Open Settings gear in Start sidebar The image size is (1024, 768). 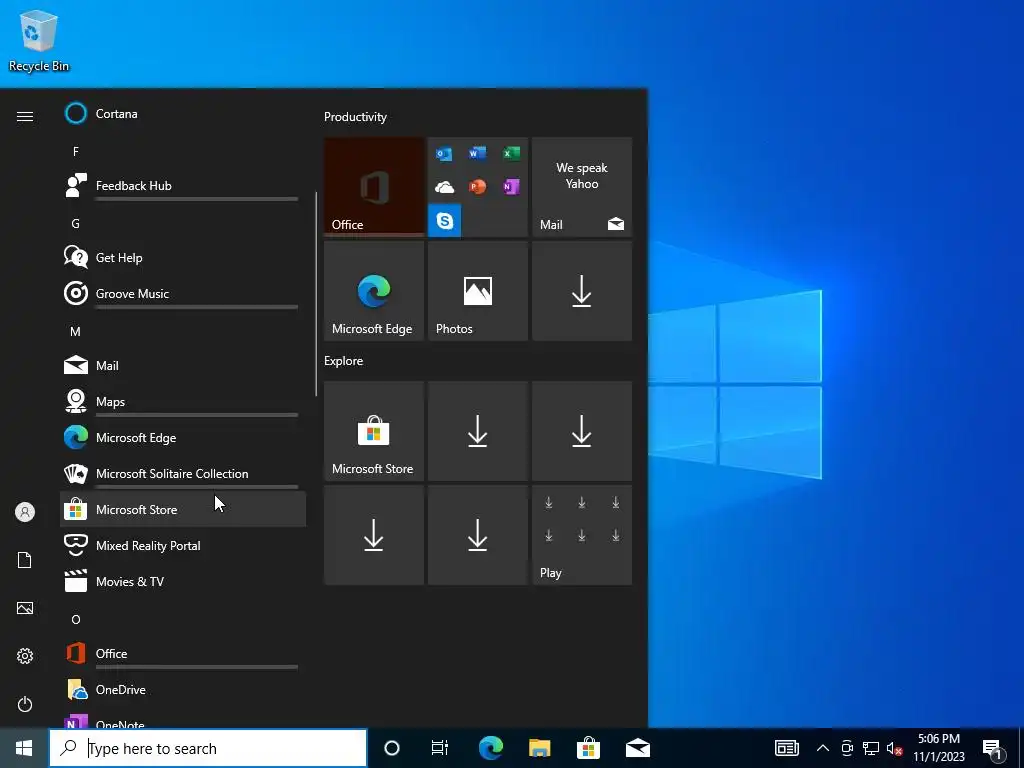pyautogui.click(x=25, y=656)
